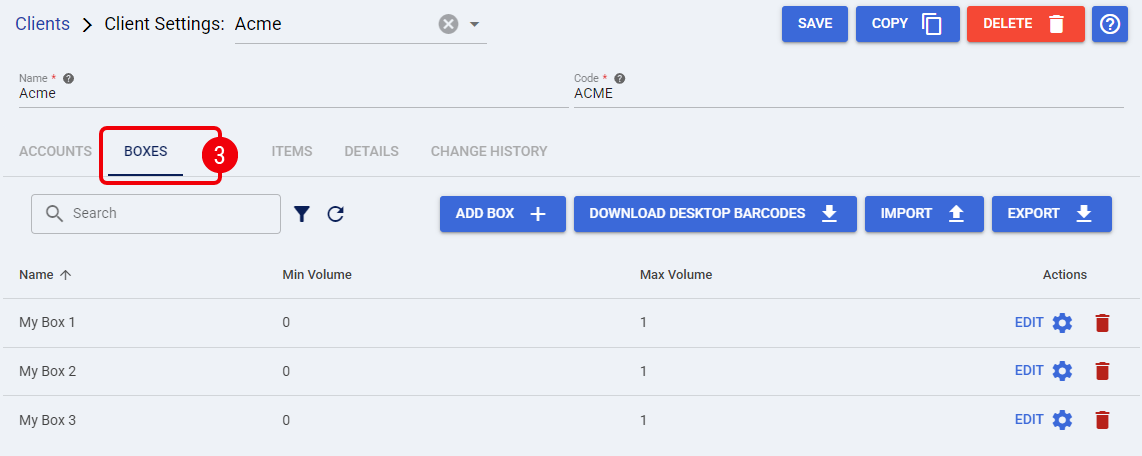Navigate back to Clients breadcrumb
The image size is (1142, 456).
coord(42,24)
